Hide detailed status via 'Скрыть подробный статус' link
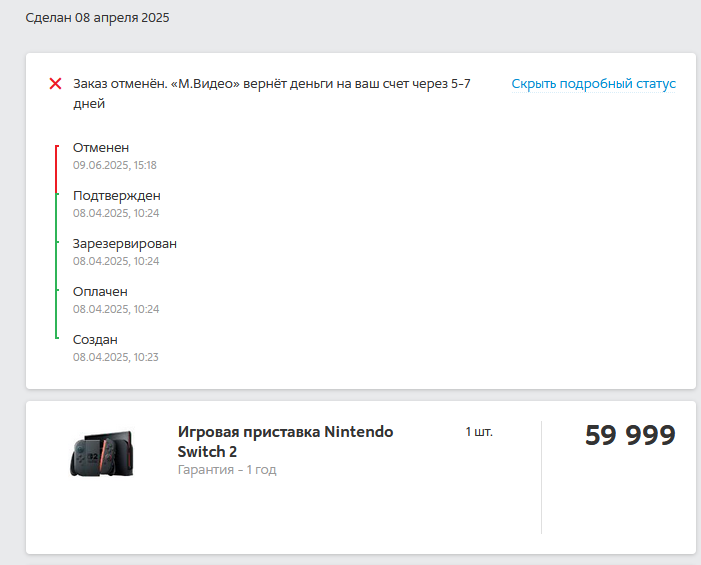This screenshot has height=565, width=701. tap(593, 84)
